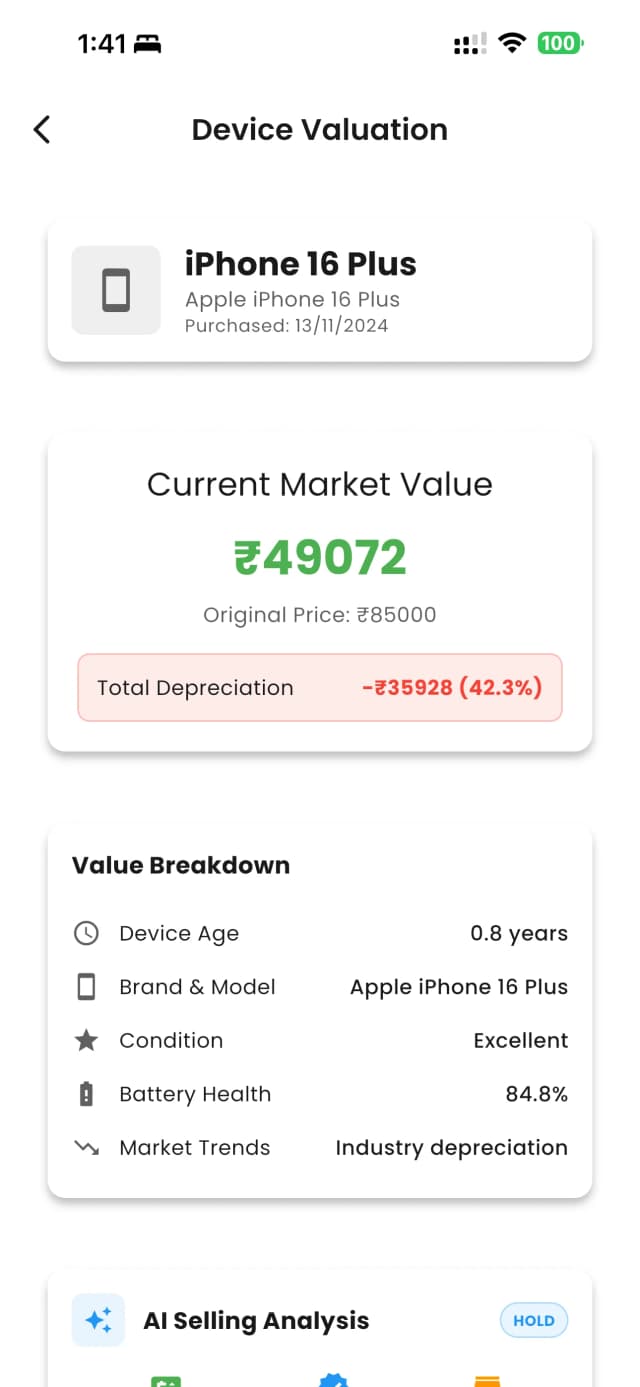Click the Market Trends downward arrow icon
The width and height of the screenshot is (640, 1387).
pos(87,1148)
